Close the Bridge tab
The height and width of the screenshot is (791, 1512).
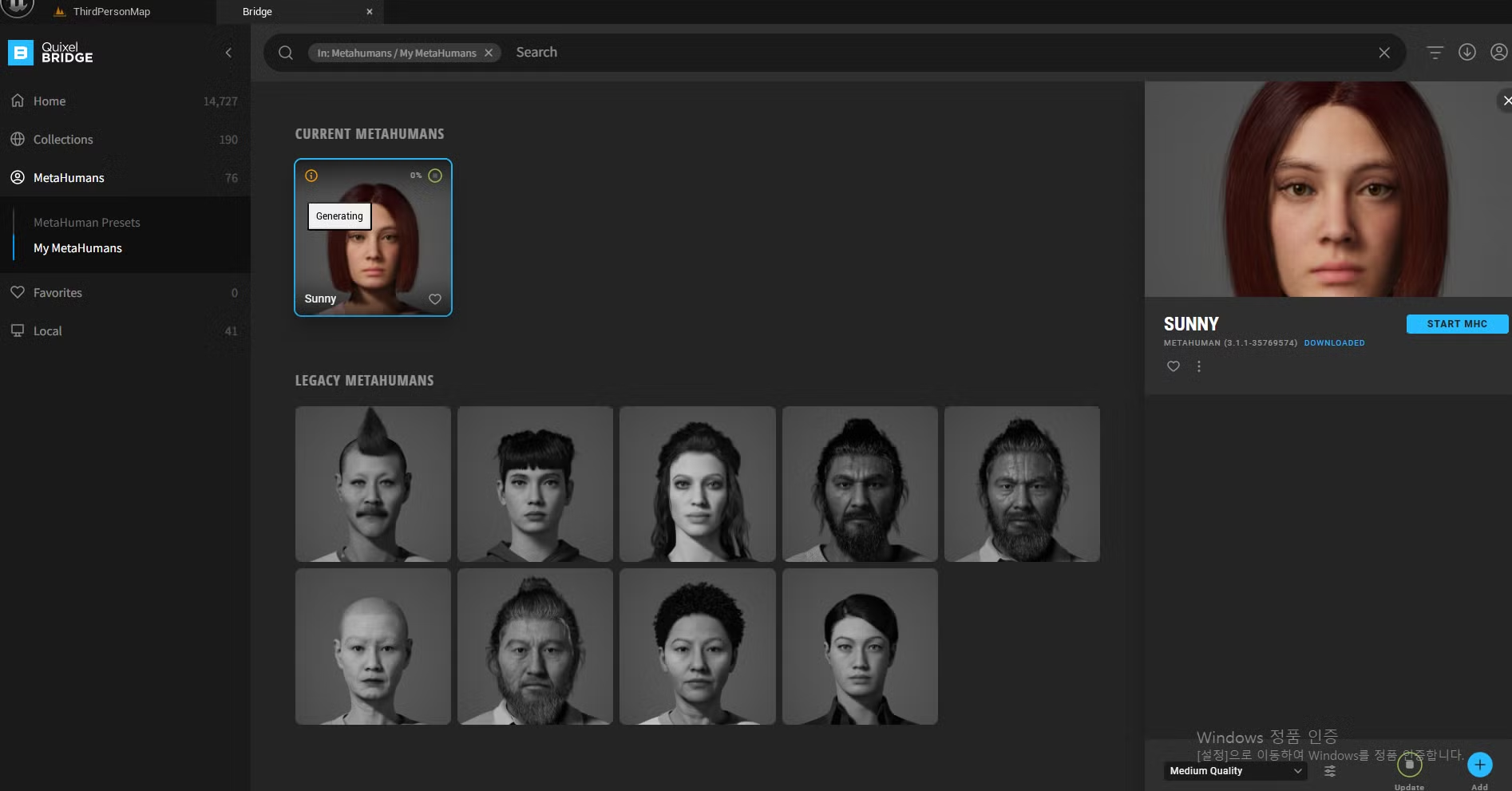370,12
